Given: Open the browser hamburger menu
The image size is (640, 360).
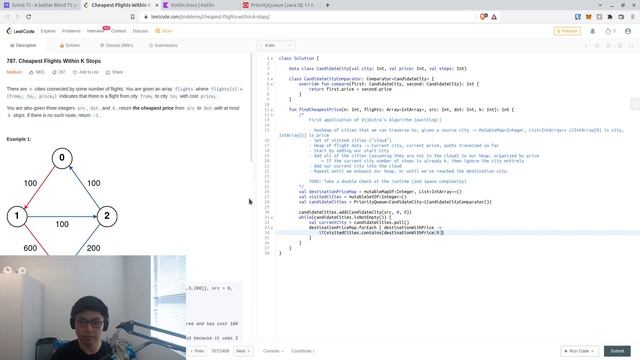Looking at the screenshot, I should point(633,17).
